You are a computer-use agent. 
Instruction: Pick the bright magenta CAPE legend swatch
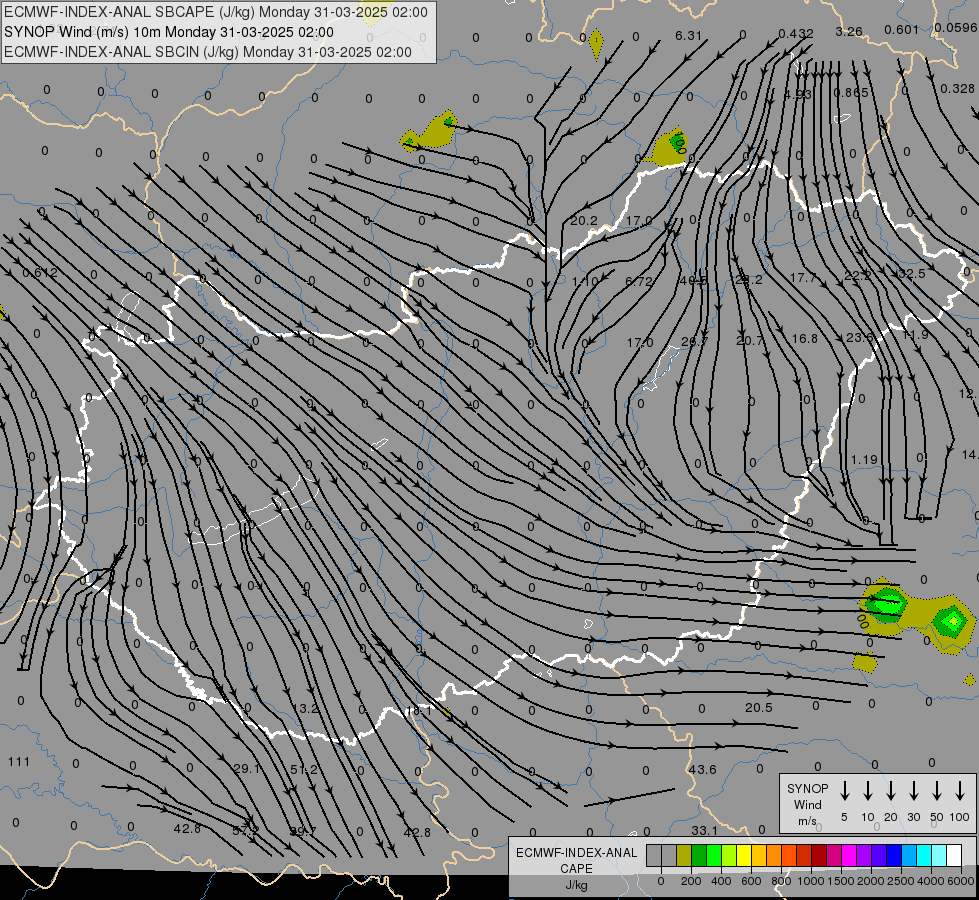[849, 855]
